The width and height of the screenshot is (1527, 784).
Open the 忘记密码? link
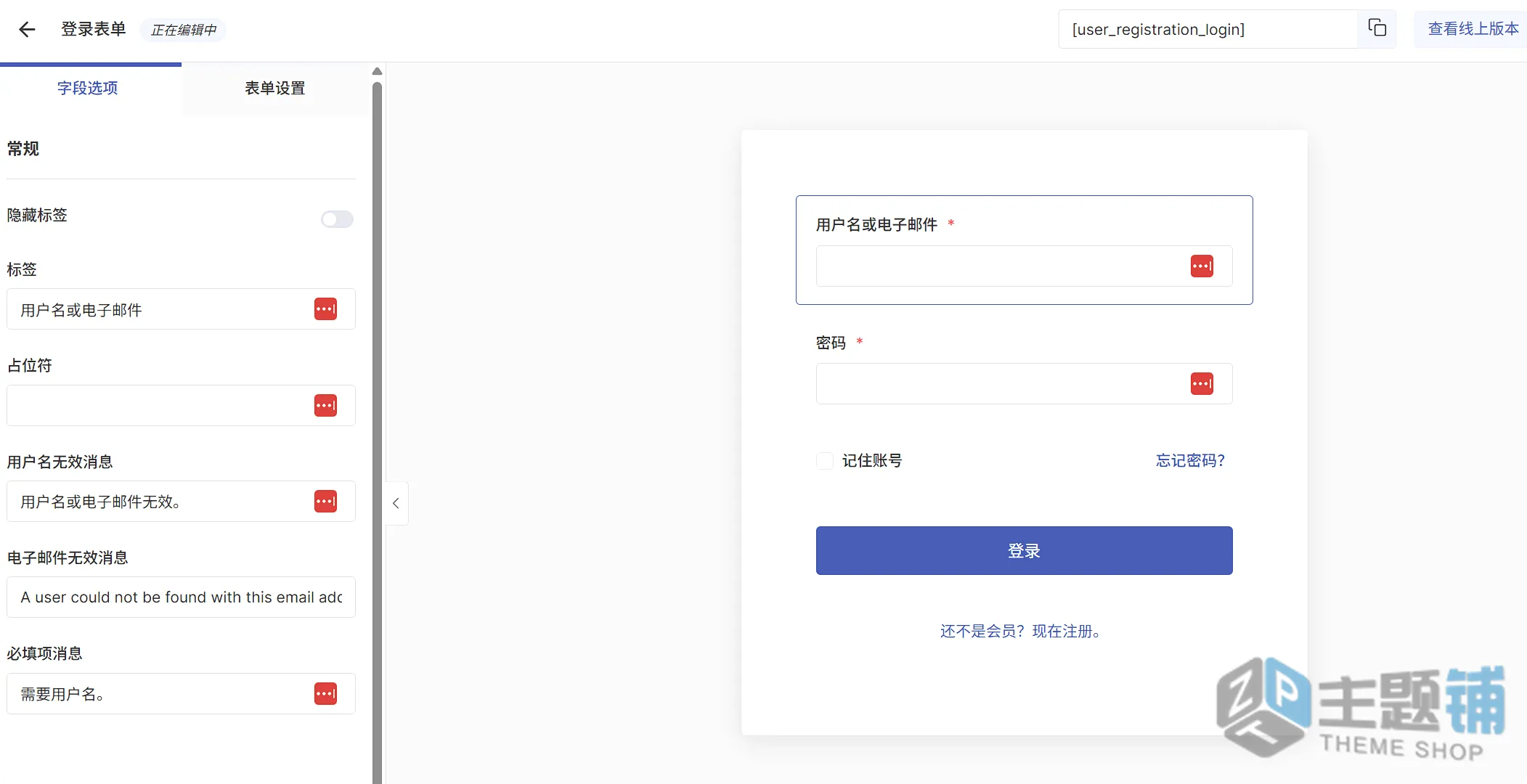1190,460
